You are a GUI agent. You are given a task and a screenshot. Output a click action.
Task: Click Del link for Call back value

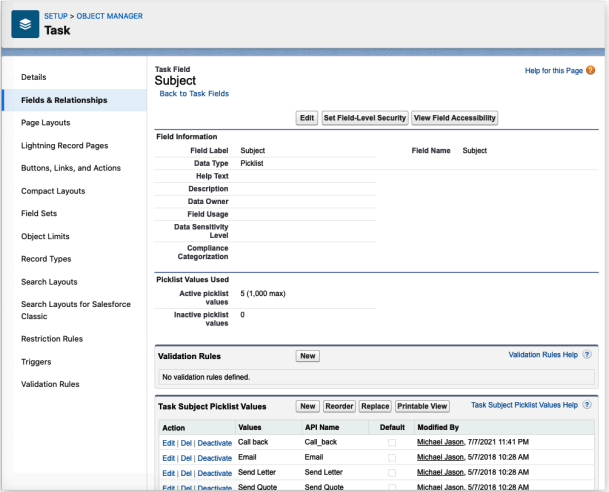pyautogui.click(x=186, y=443)
